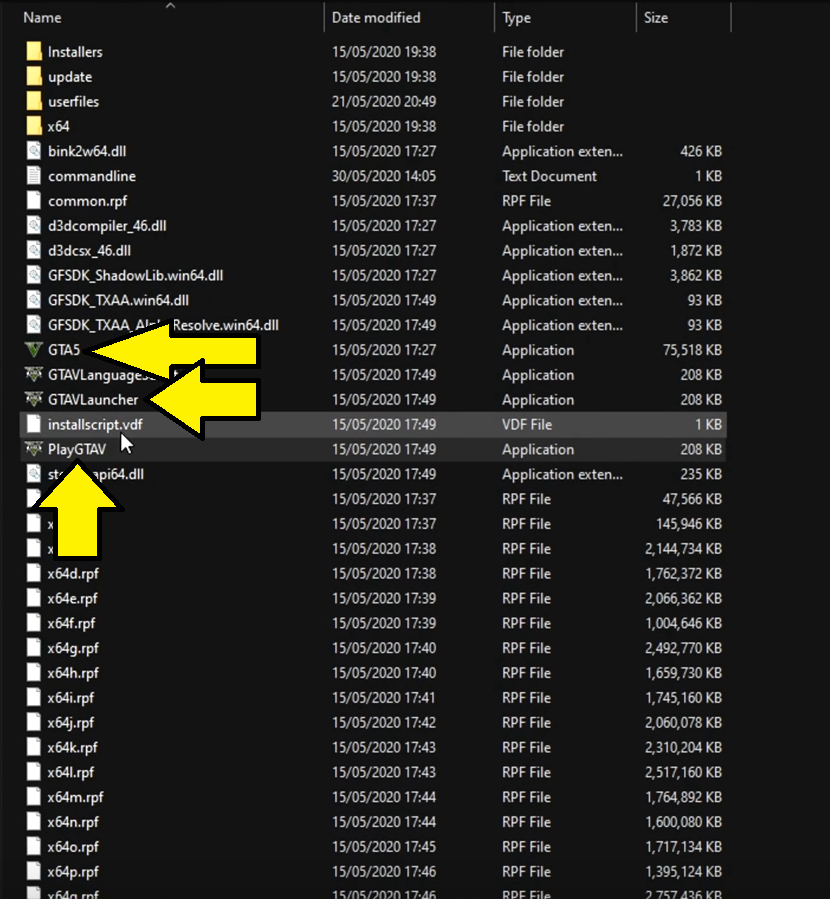The height and width of the screenshot is (899, 830).
Task: Click the 235 KB size of steam_api64.dll
Action: (701, 474)
